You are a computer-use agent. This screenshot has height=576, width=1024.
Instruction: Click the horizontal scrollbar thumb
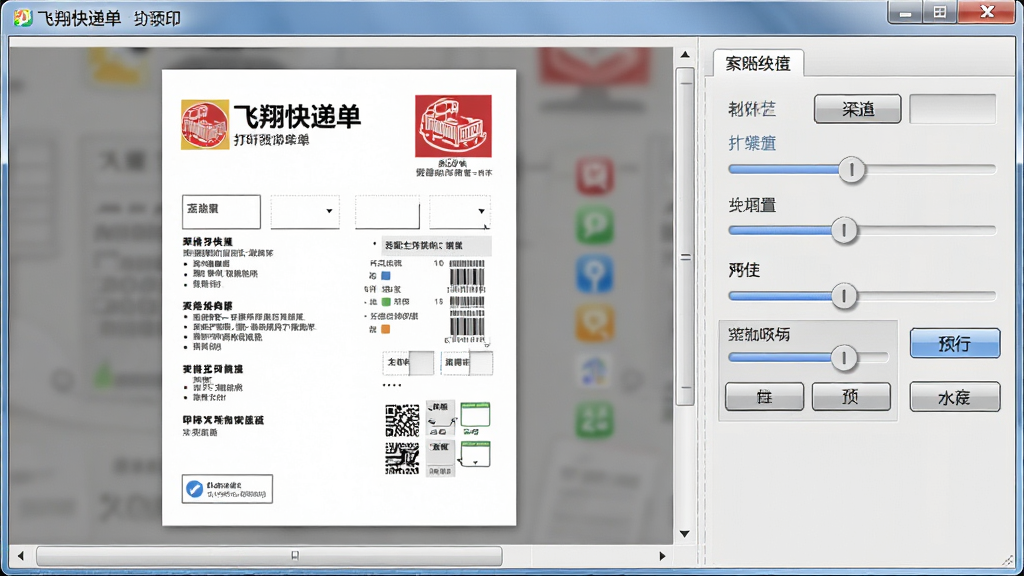269,556
